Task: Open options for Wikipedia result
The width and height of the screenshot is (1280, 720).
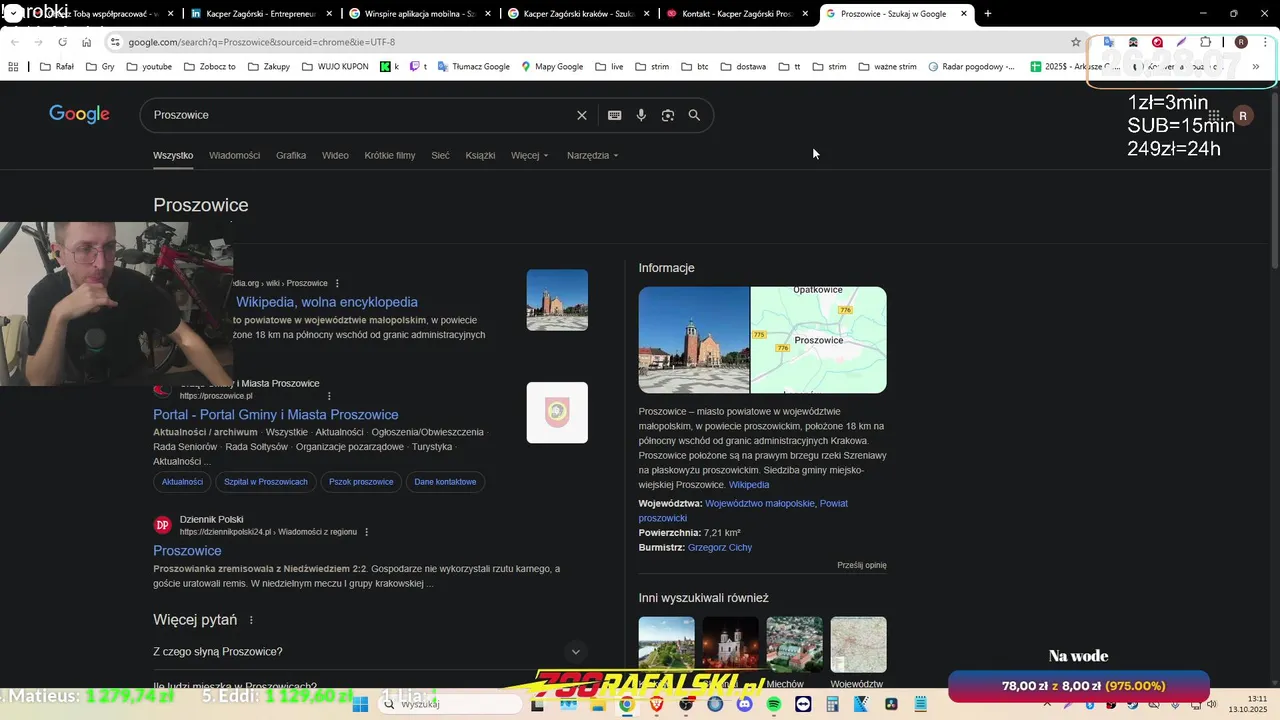Action: (337, 283)
